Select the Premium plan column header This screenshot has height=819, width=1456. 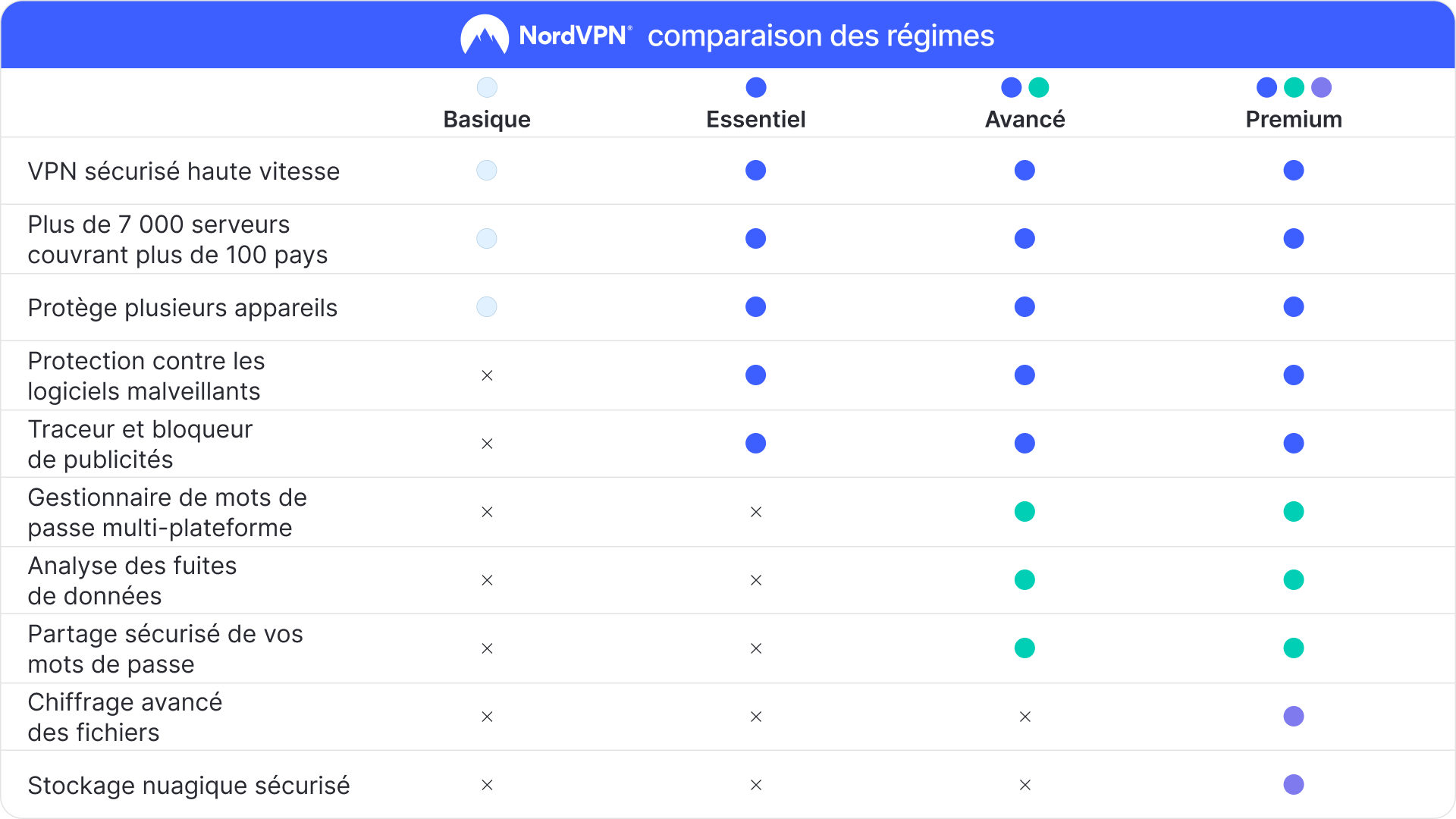[1294, 119]
